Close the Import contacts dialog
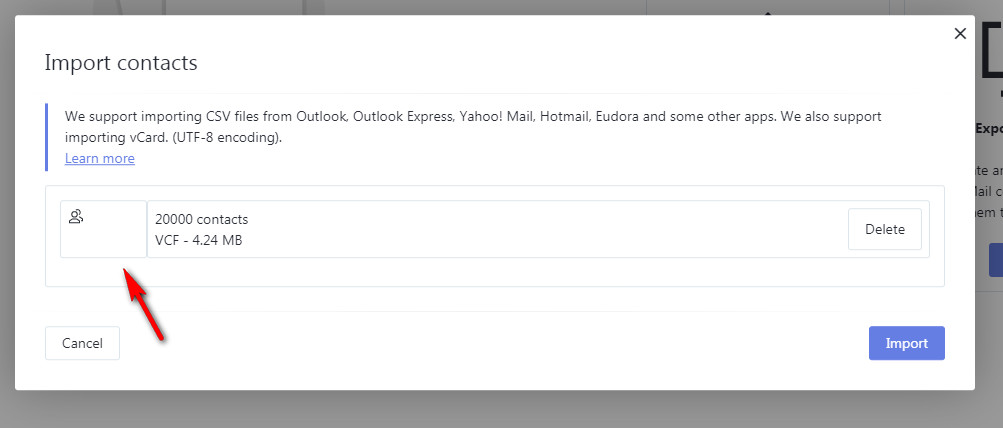This screenshot has height=428, width=1003. [x=960, y=34]
